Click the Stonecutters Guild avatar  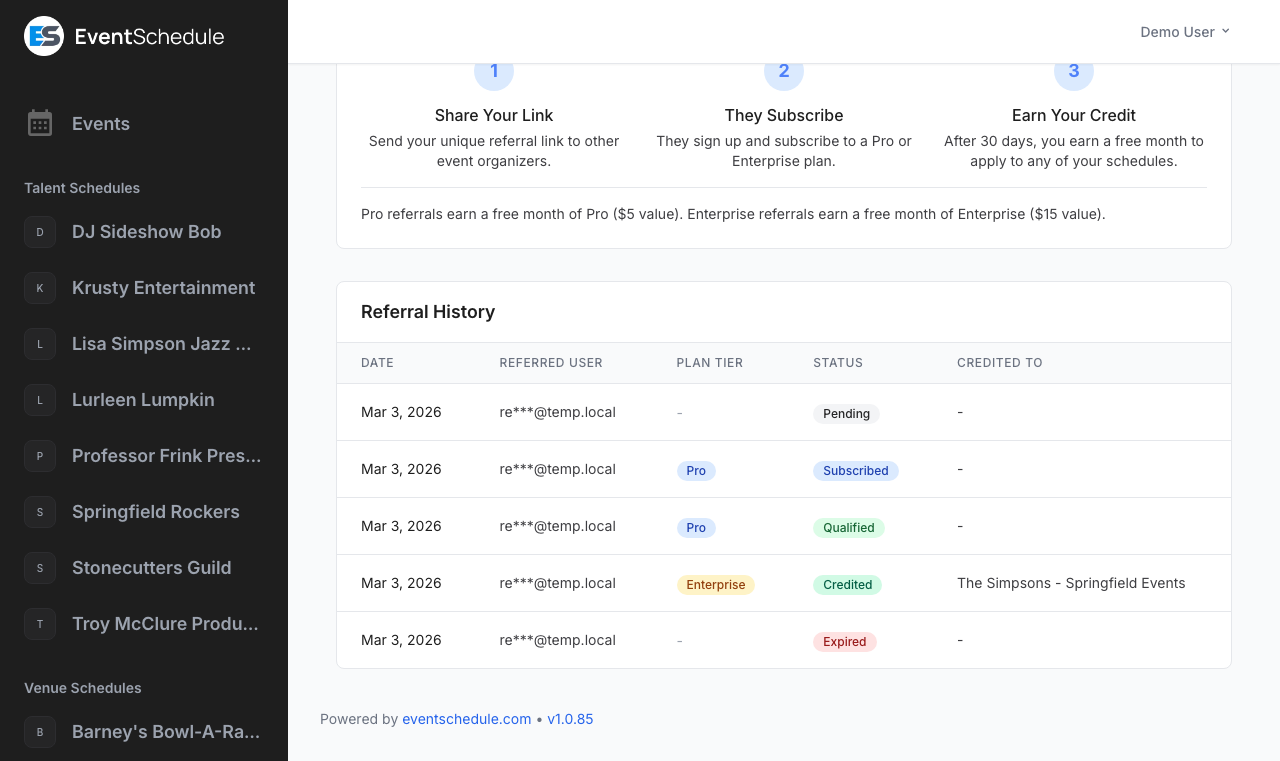[x=39, y=568]
